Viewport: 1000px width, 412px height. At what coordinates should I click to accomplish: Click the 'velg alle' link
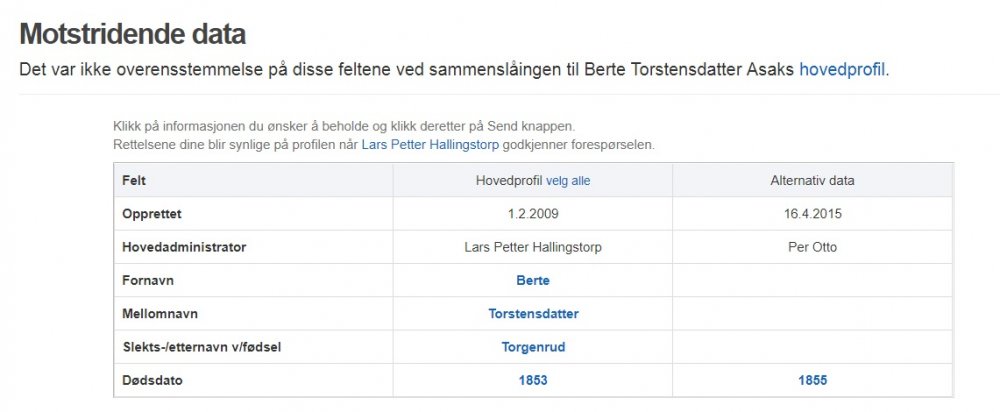568,181
